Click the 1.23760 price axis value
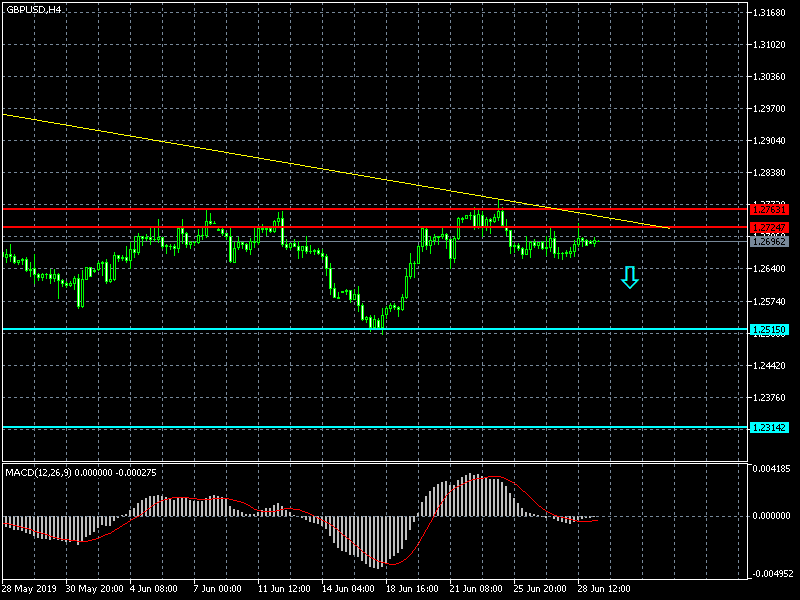Viewport: 800px width, 600px height. 769,398
